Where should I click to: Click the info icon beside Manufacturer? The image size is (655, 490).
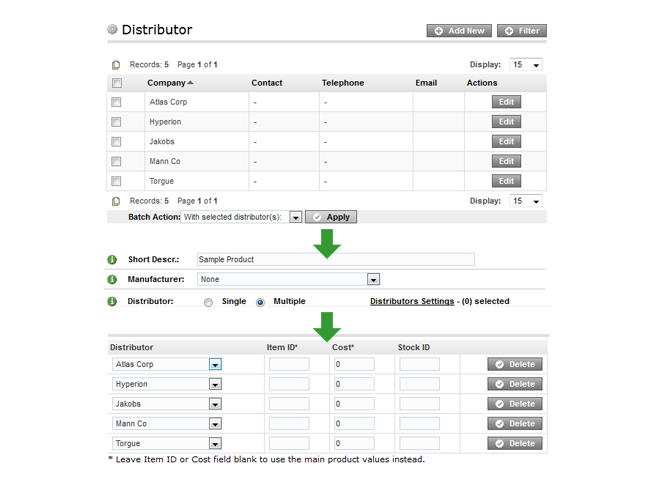[112, 279]
